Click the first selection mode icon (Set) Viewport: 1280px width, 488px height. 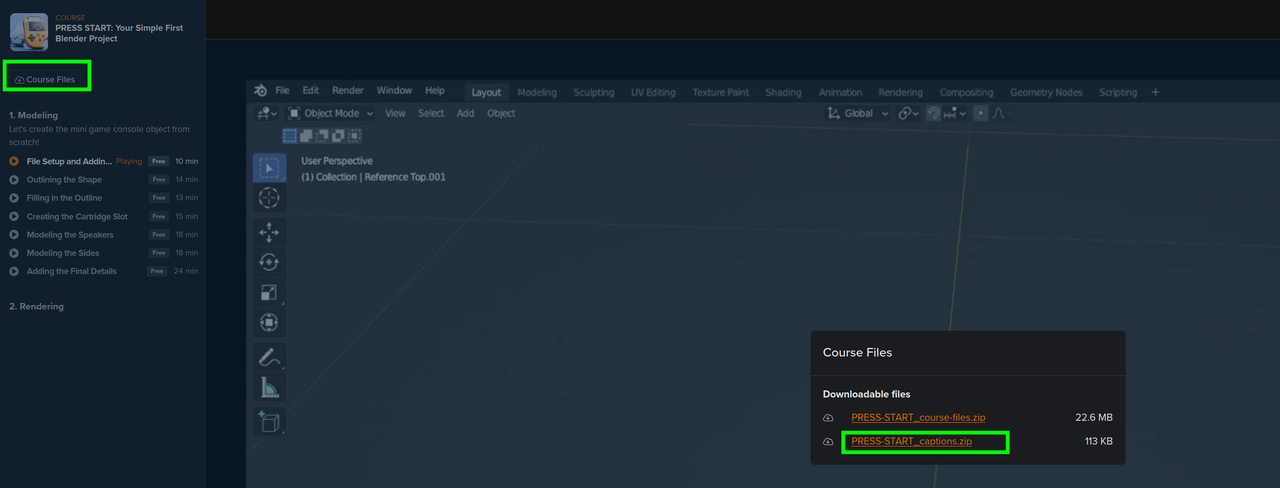pyautogui.click(x=290, y=135)
